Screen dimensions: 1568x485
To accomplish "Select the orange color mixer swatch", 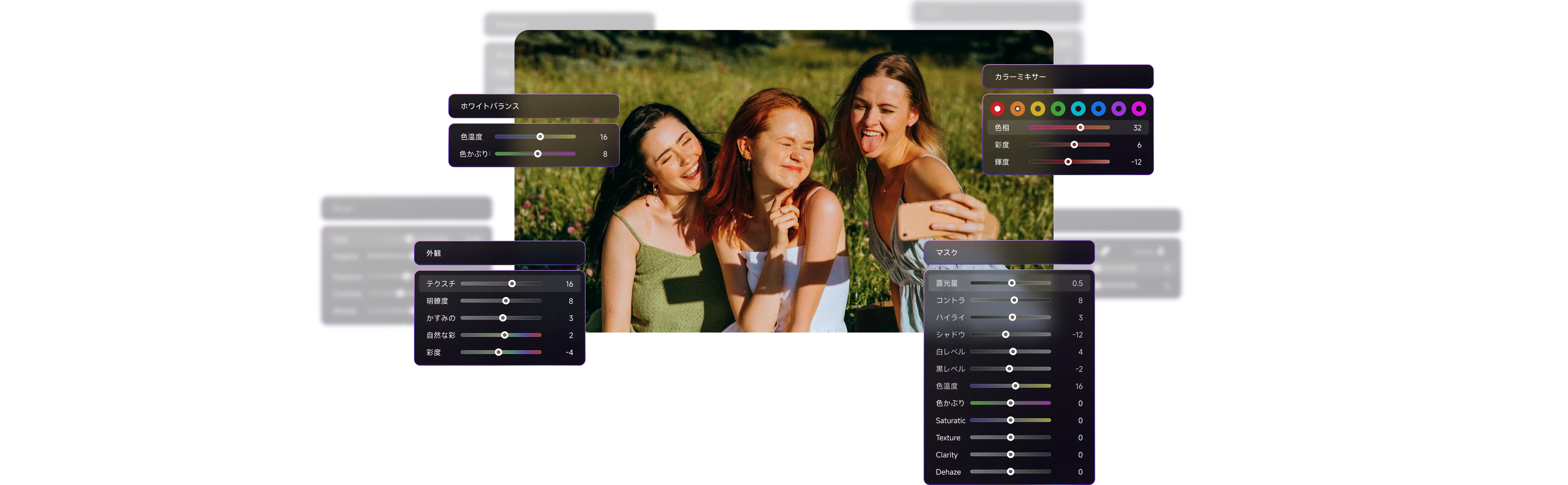I will 1017,109.
